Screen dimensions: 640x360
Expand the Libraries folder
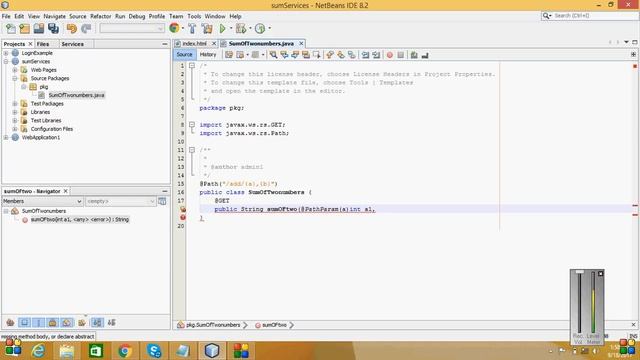pos(15,112)
